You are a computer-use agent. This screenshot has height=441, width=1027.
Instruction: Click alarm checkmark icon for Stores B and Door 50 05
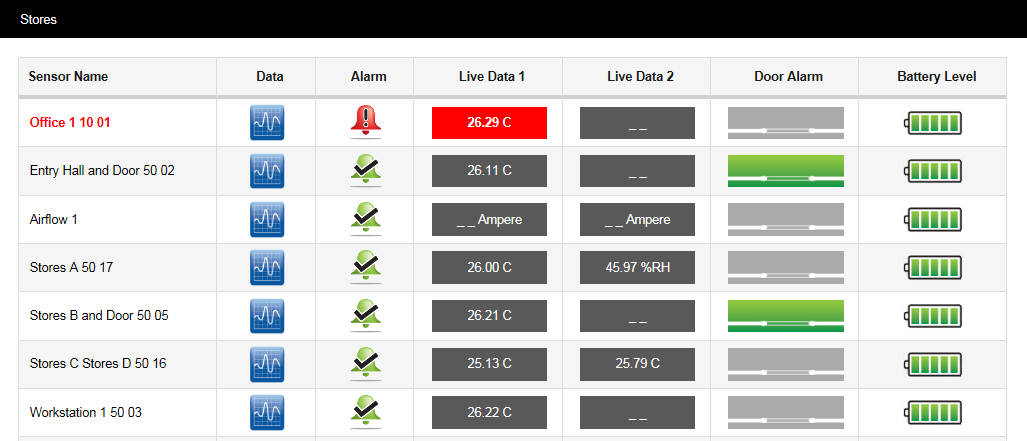pyautogui.click(x=366, y=316)
